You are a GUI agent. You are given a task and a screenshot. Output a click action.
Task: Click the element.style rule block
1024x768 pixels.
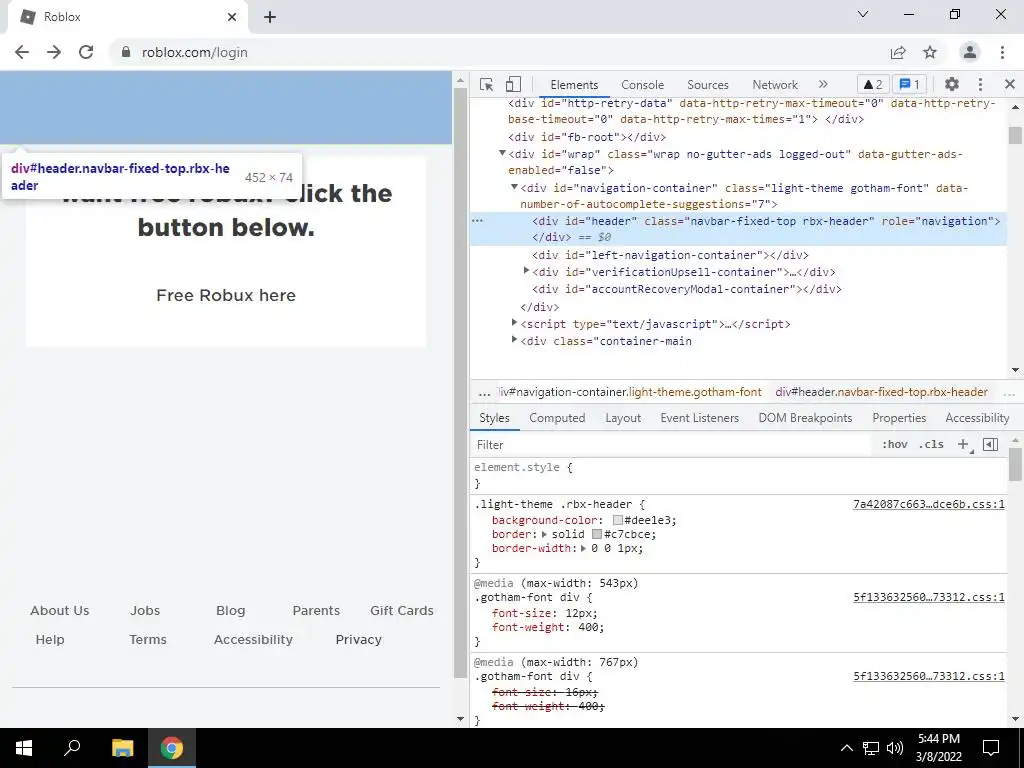click(738, 475)
